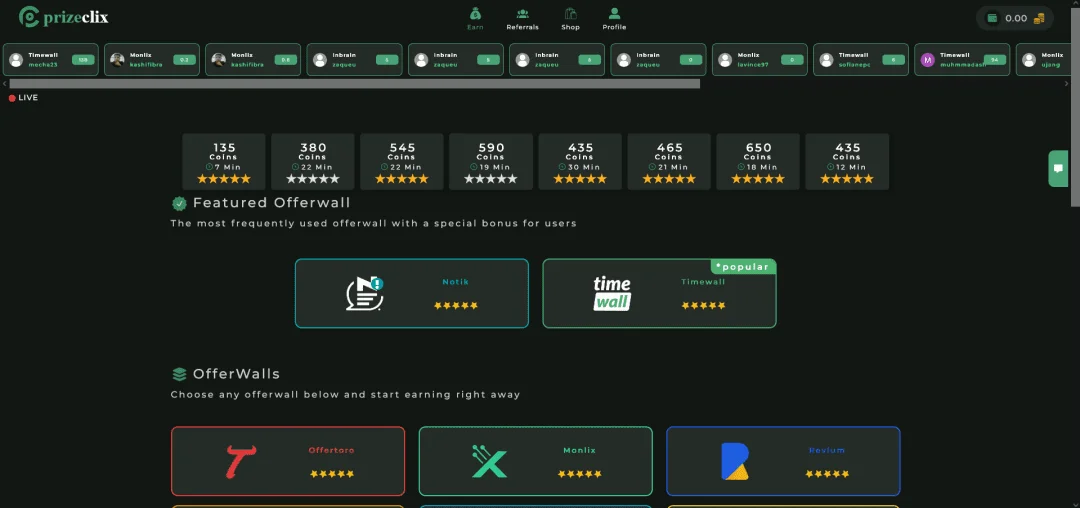Open the Timewall popular offerwall card
The height and width of the screenshot is (508, 1080).
coord(659,293)
